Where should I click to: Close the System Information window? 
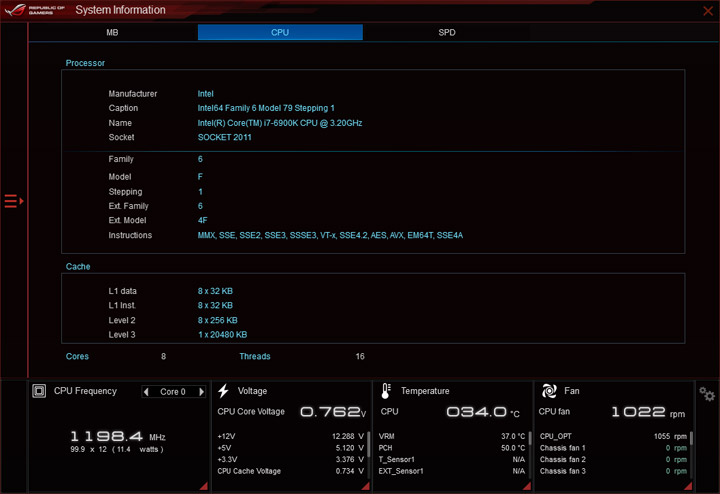[x=708, y=10]
